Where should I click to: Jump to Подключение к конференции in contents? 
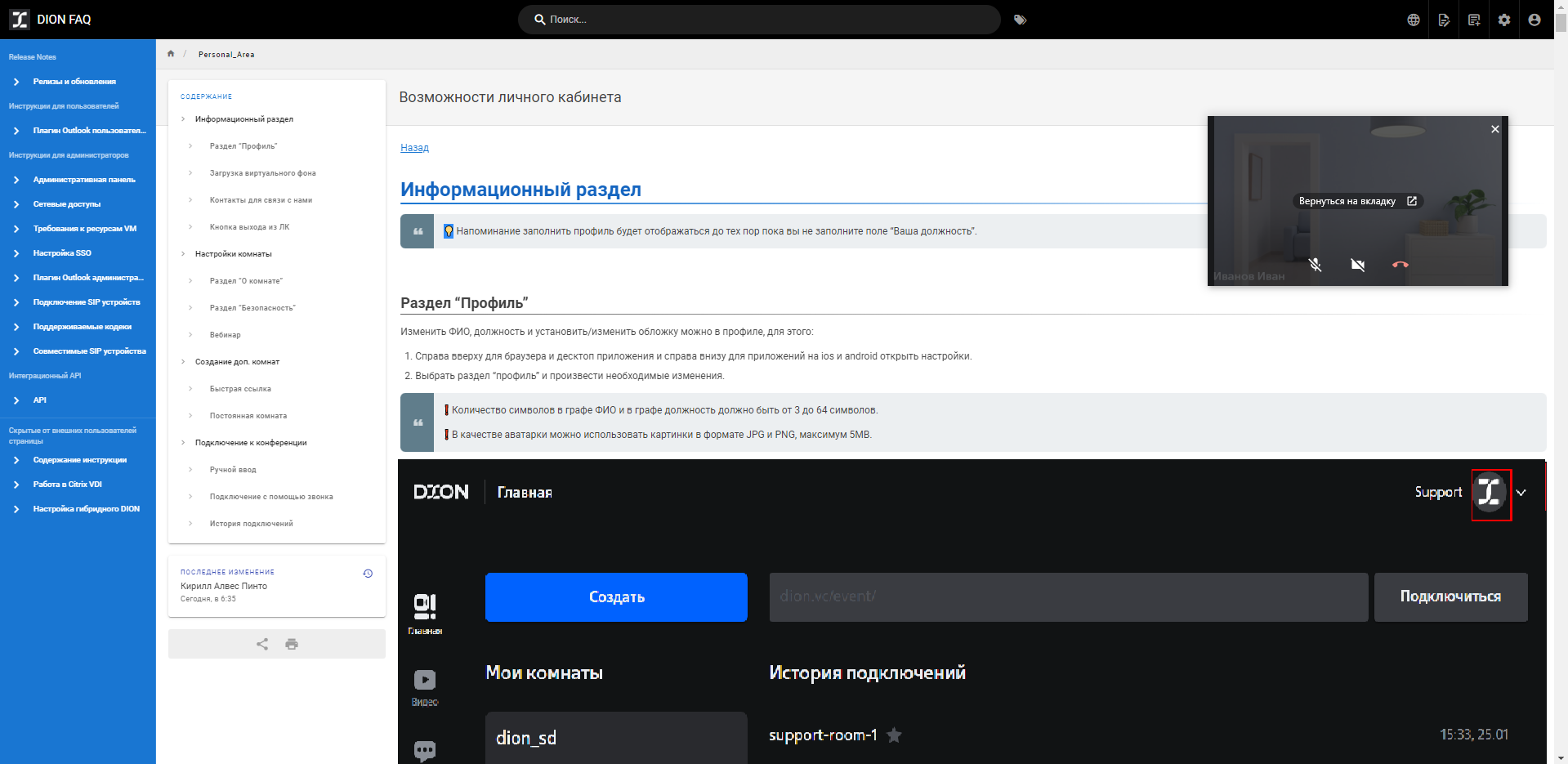pos(251,443)
